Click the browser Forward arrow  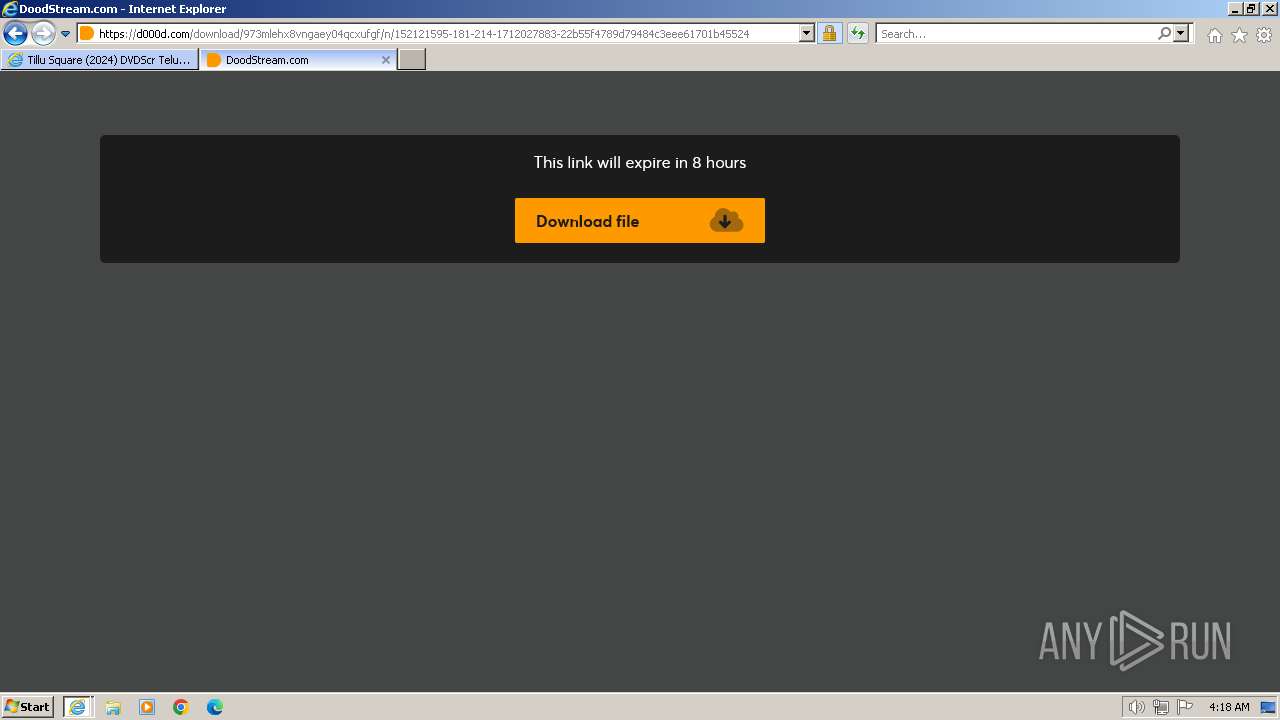tap(43, 34)
